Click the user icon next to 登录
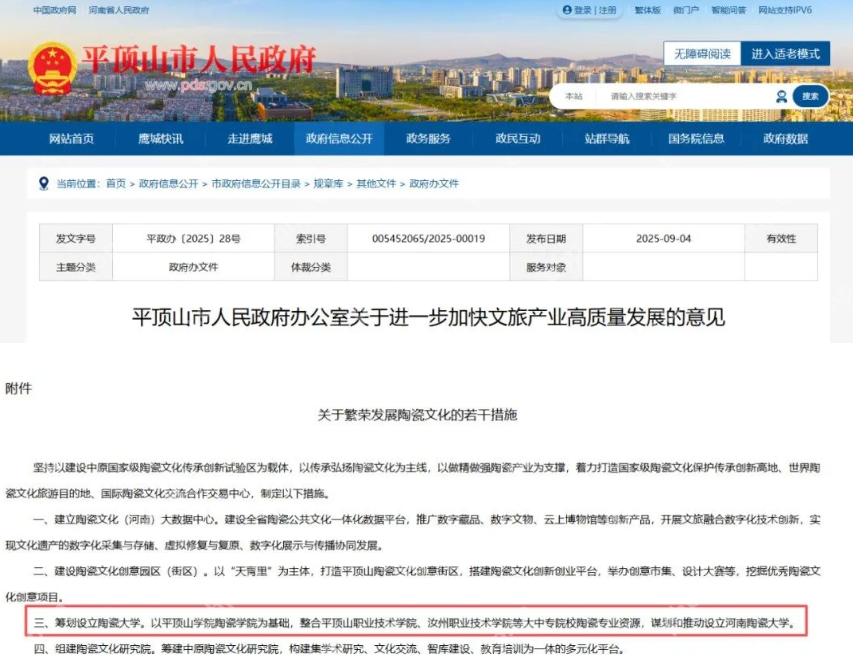This screenshot has width=853, height=670. pyautogui.click(x=569, y=12)
